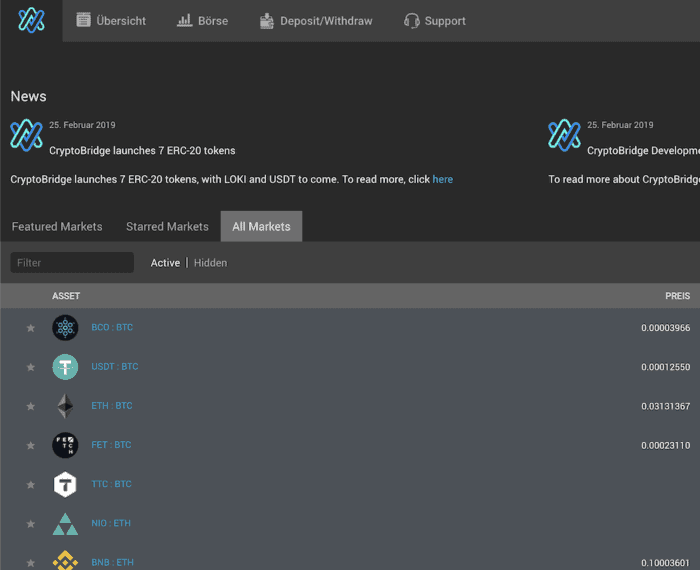Open the TTC : BTC market link
Viewport: 700px width, 570px height.
pyautogui.click(x=111, y=484)
